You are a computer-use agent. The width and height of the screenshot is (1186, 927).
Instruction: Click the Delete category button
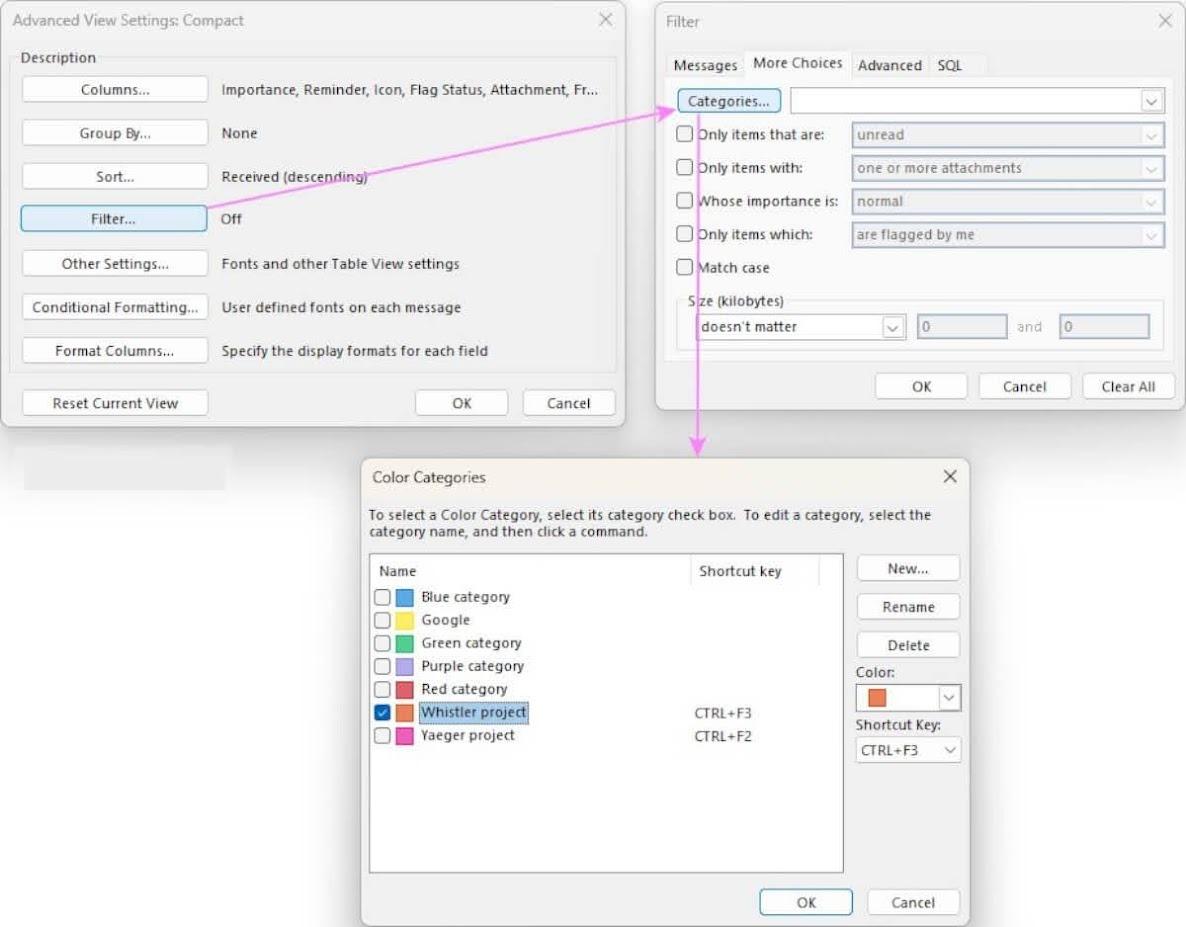tap(908, 645)
